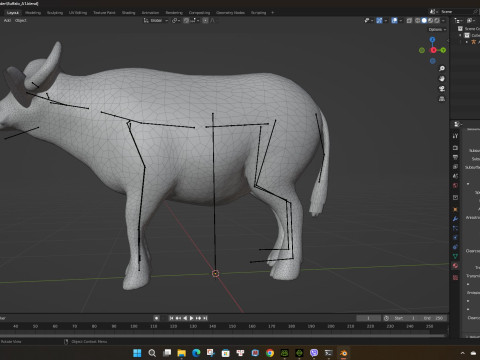Open overlay settings dropdown arrow

(401, 20)
